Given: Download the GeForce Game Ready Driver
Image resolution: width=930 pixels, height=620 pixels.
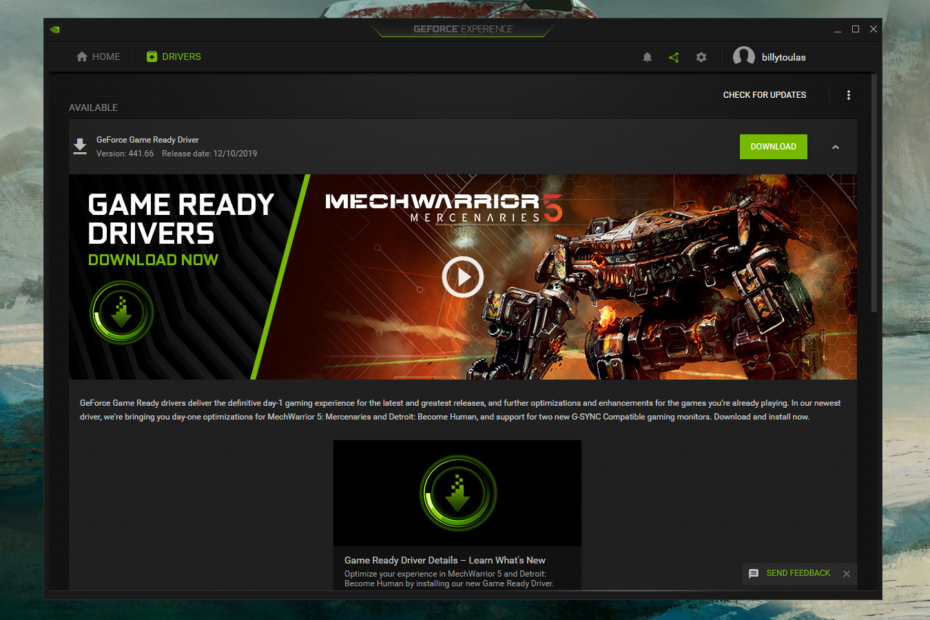Looking at the screenshot, I should (773, 147).
